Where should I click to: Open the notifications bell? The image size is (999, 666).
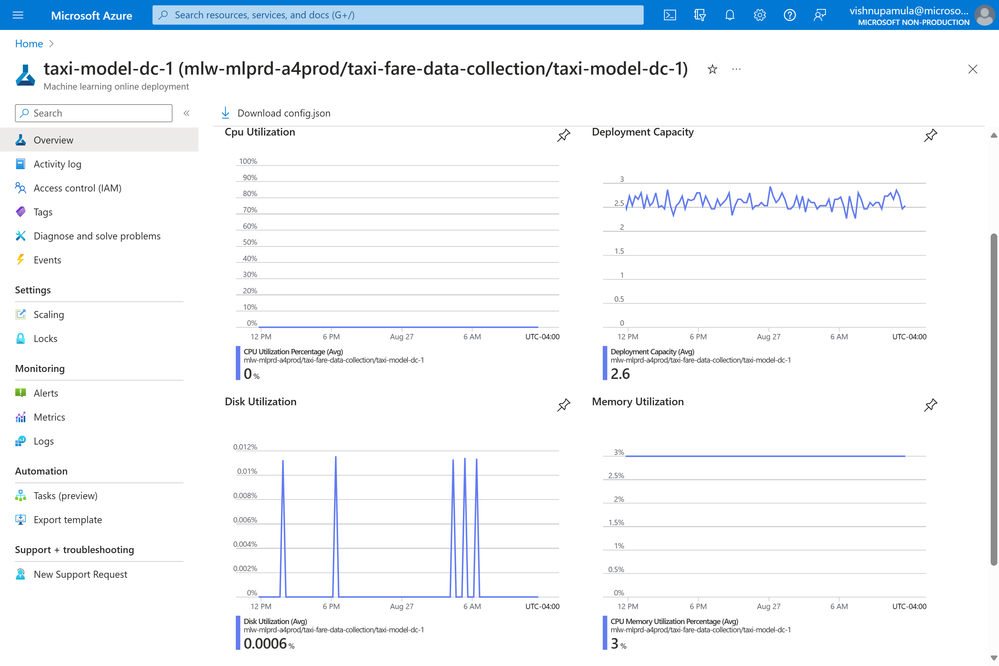[x=729, y=15]
